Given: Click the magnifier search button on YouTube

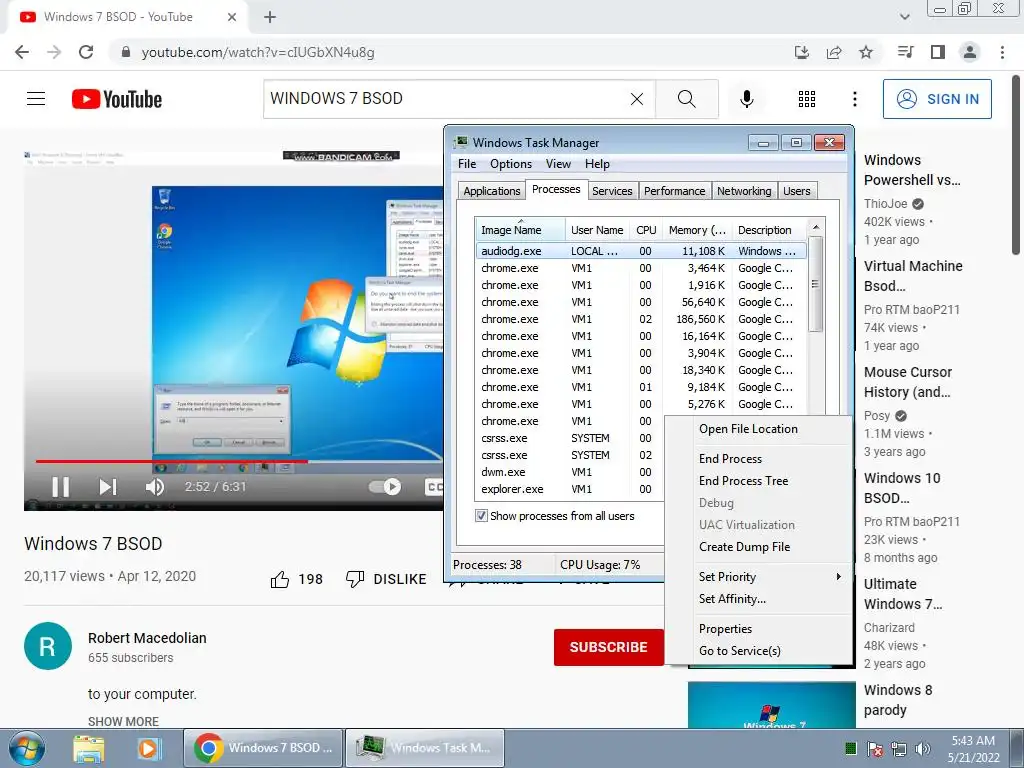Looking at the screenshot, I should coord(686,99).
